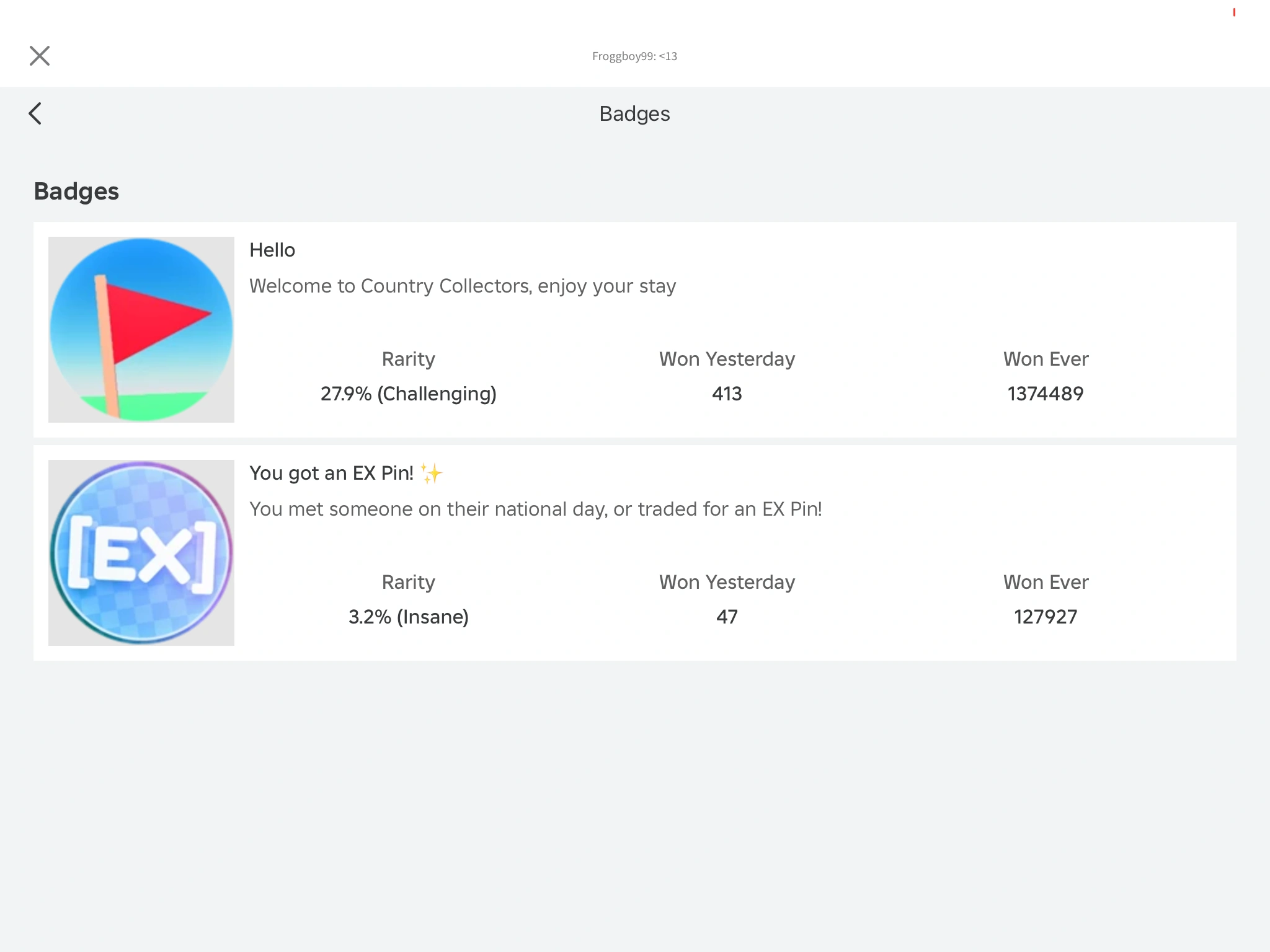Click the EX Pin national day description text

[535, 509]
